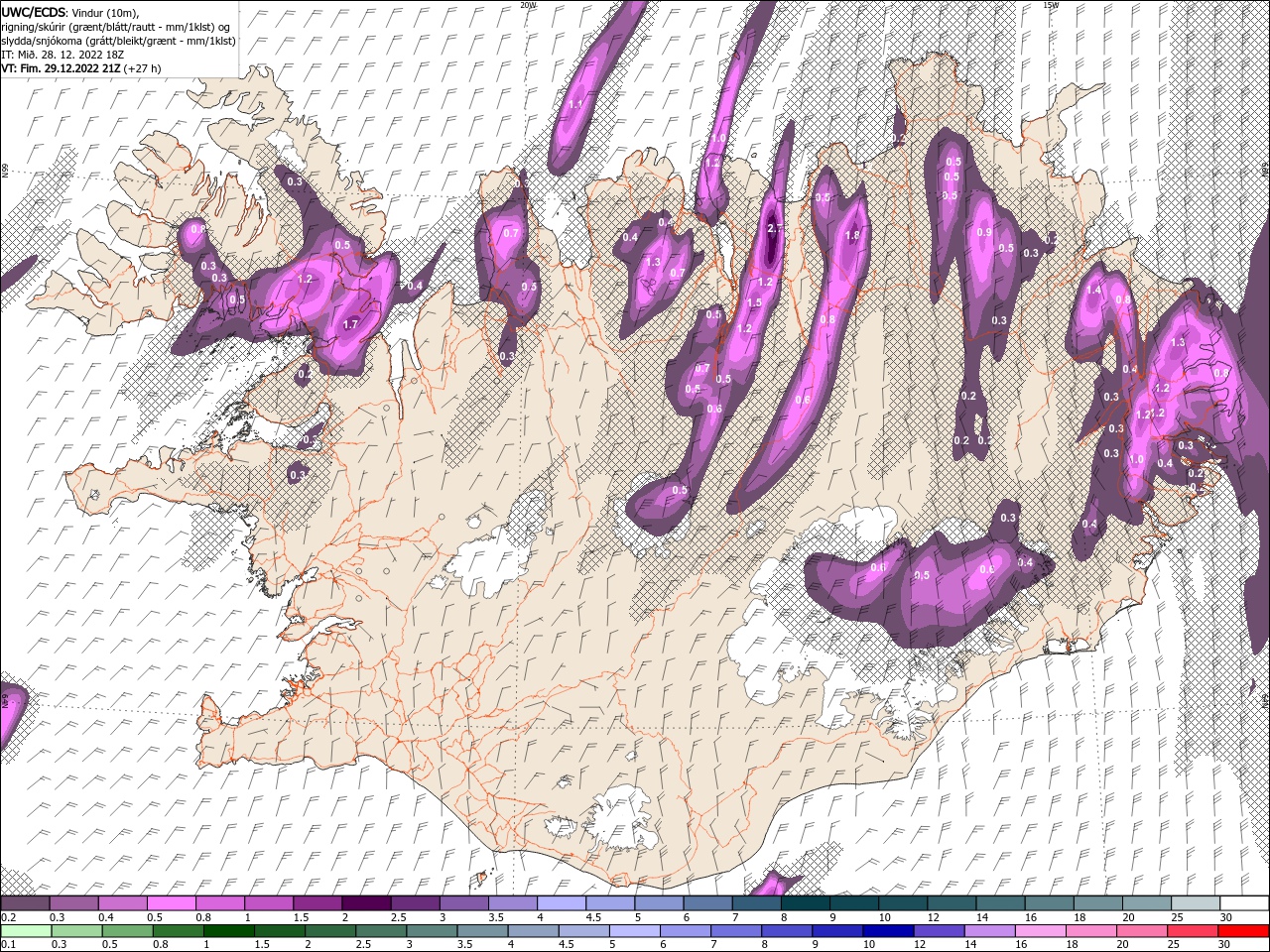
Task: Click the '(+27 h)' forecast offset text
Action: tap(143, 68)
